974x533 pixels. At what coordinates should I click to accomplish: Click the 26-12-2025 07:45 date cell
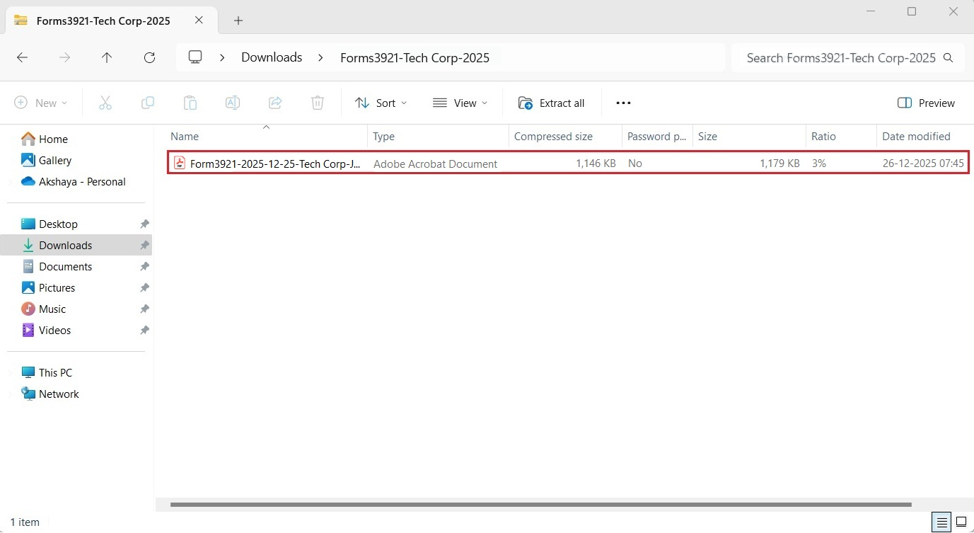click(923, 163)
